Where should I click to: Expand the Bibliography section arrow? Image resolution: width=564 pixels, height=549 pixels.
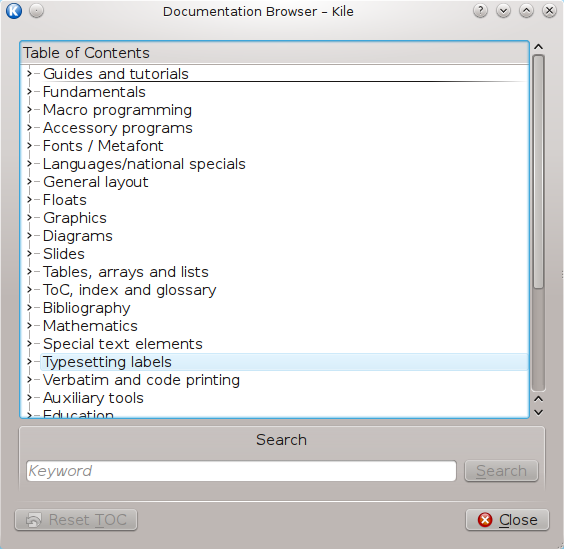pos(29,308)
